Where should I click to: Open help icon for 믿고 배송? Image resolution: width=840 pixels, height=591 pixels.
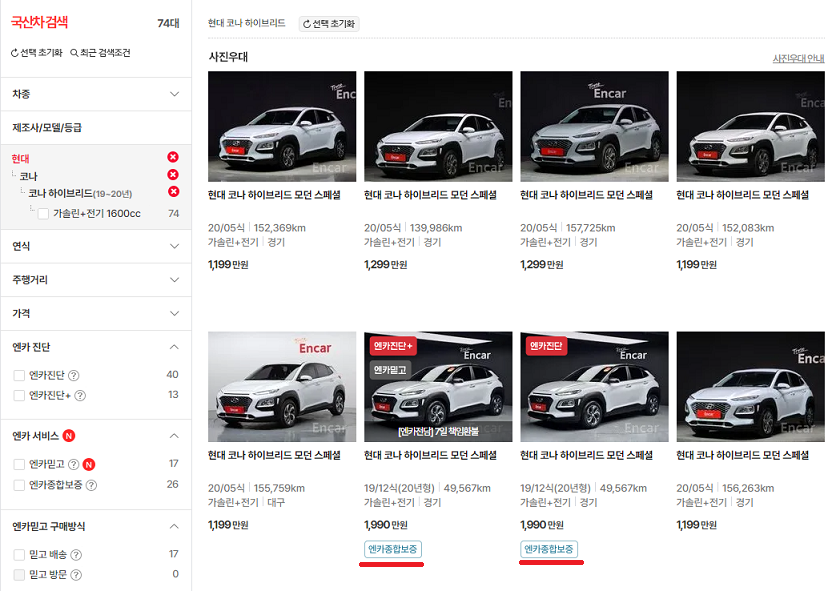pos(76,555)
